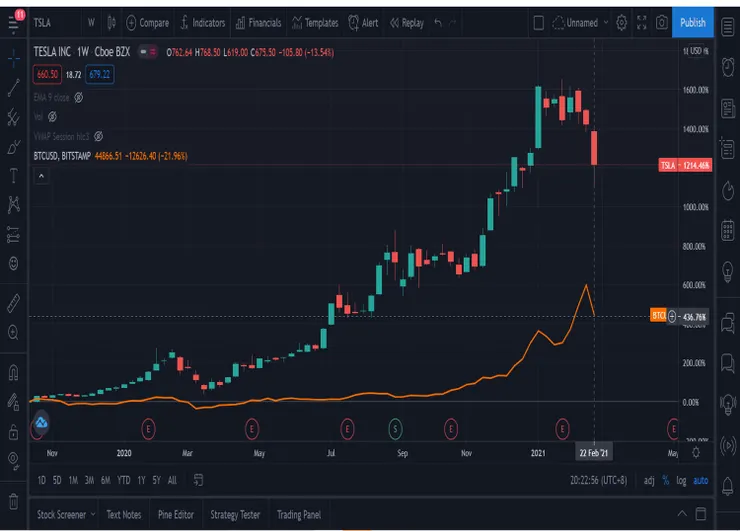The image size is (740, 531).
Task: Open the chart patterns tool
Action: 13,204
